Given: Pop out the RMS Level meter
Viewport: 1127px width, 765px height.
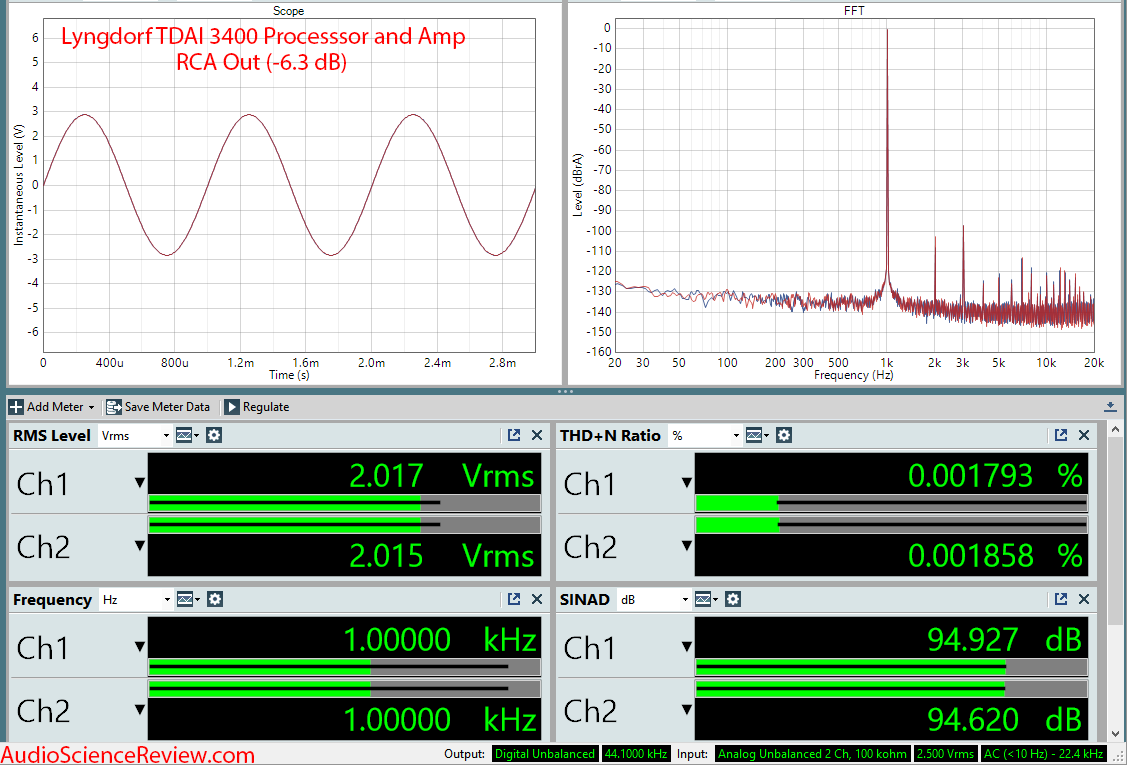Looking at the screenshot, I should 514,435.
